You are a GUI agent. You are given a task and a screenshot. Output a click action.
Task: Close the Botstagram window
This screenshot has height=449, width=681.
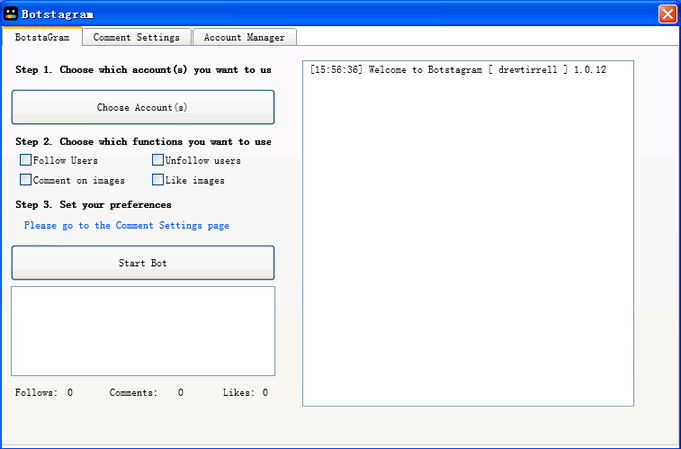(668, 14)
